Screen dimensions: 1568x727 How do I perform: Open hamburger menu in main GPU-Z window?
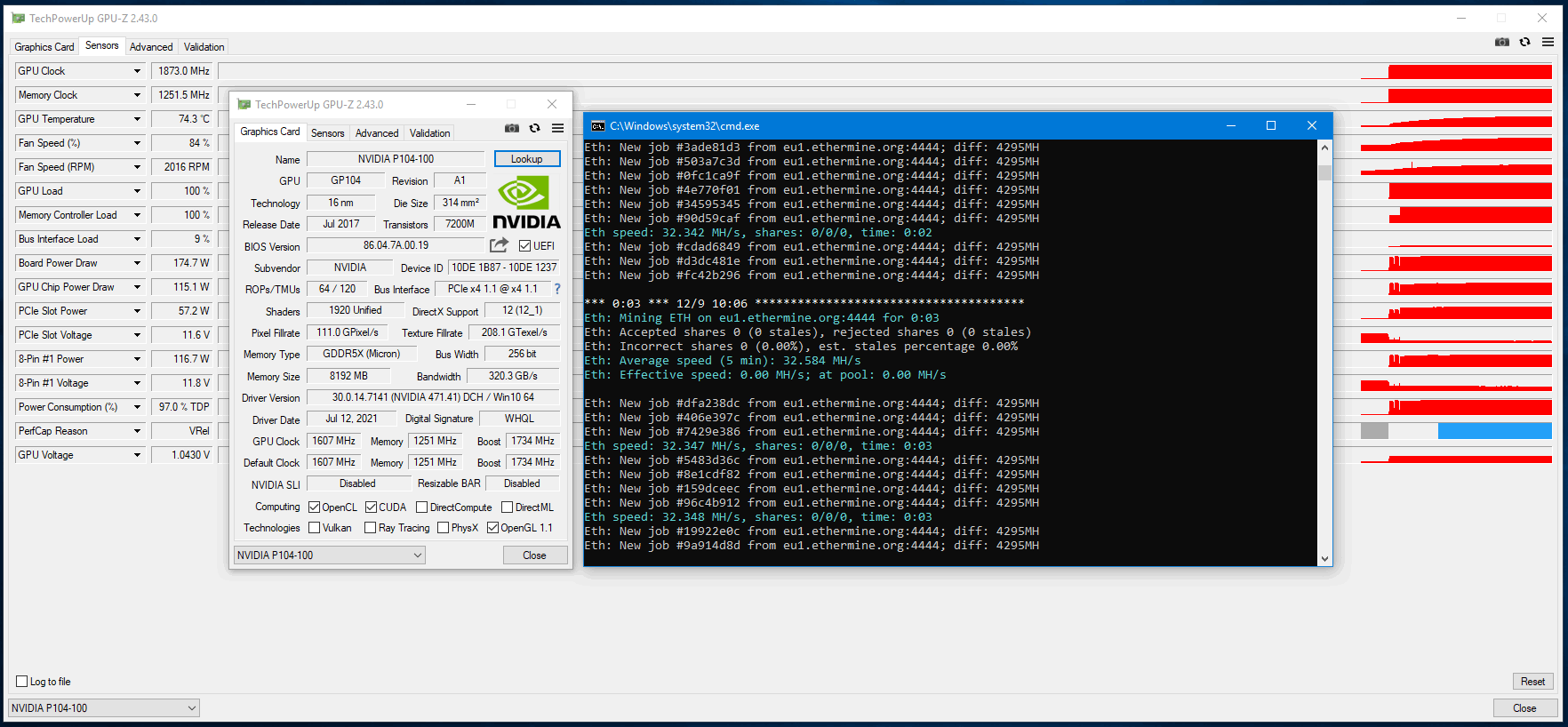pos(1548,42)
